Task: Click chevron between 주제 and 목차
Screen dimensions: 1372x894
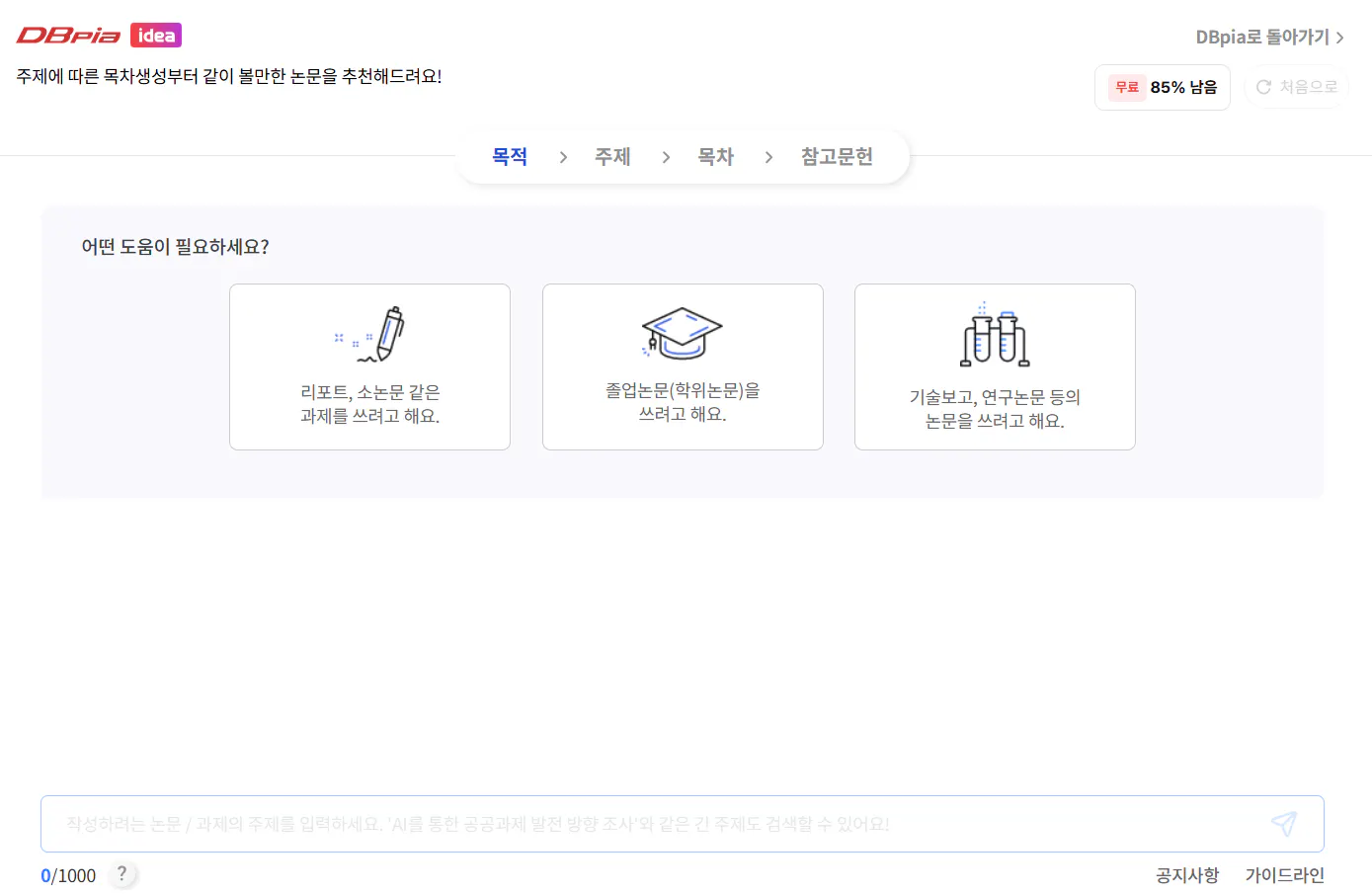Action: point(666,157)
